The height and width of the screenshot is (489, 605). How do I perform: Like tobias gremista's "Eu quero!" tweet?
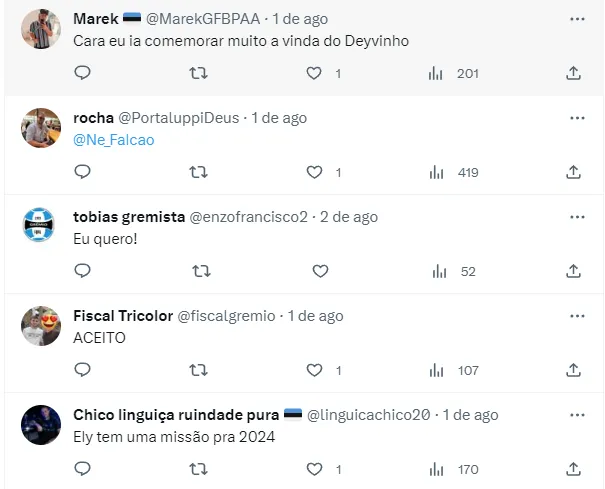tap(320, 271)
